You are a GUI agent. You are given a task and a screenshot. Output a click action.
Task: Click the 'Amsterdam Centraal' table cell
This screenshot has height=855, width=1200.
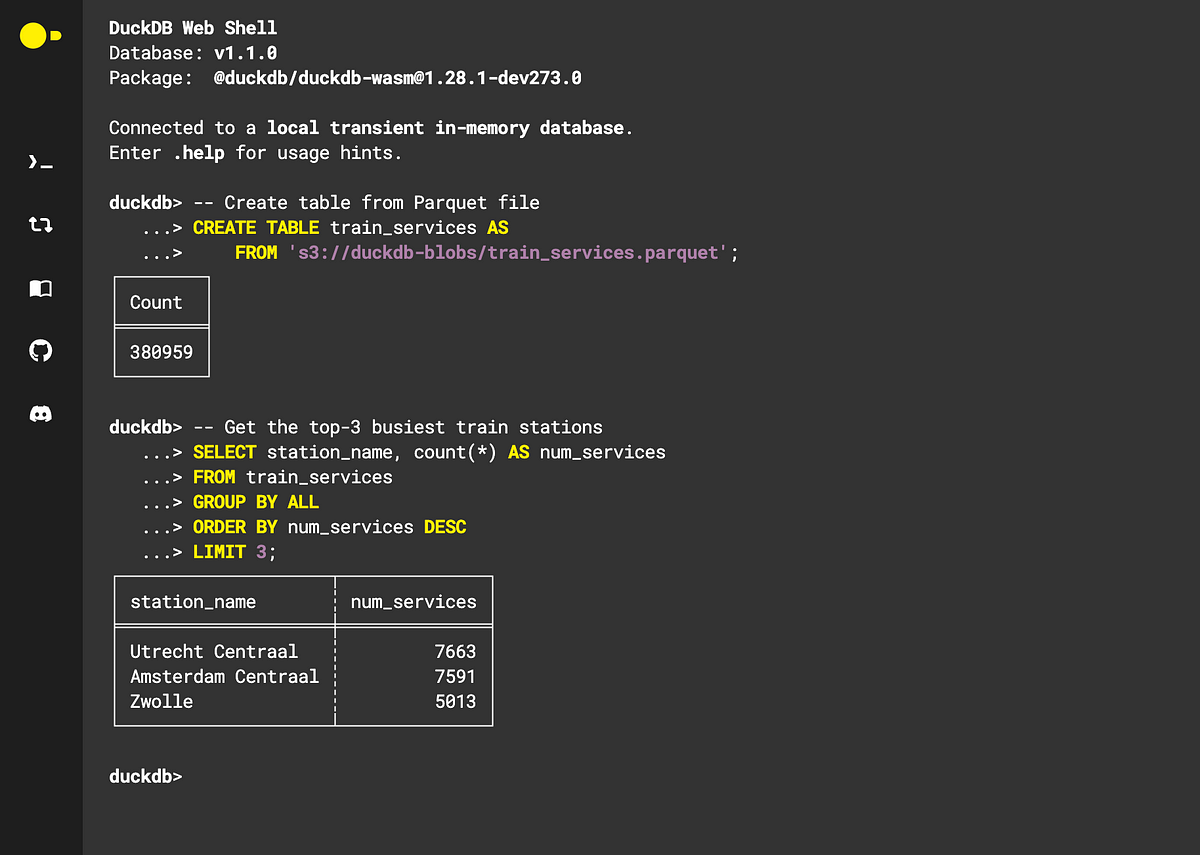click(x=225, y=676)
